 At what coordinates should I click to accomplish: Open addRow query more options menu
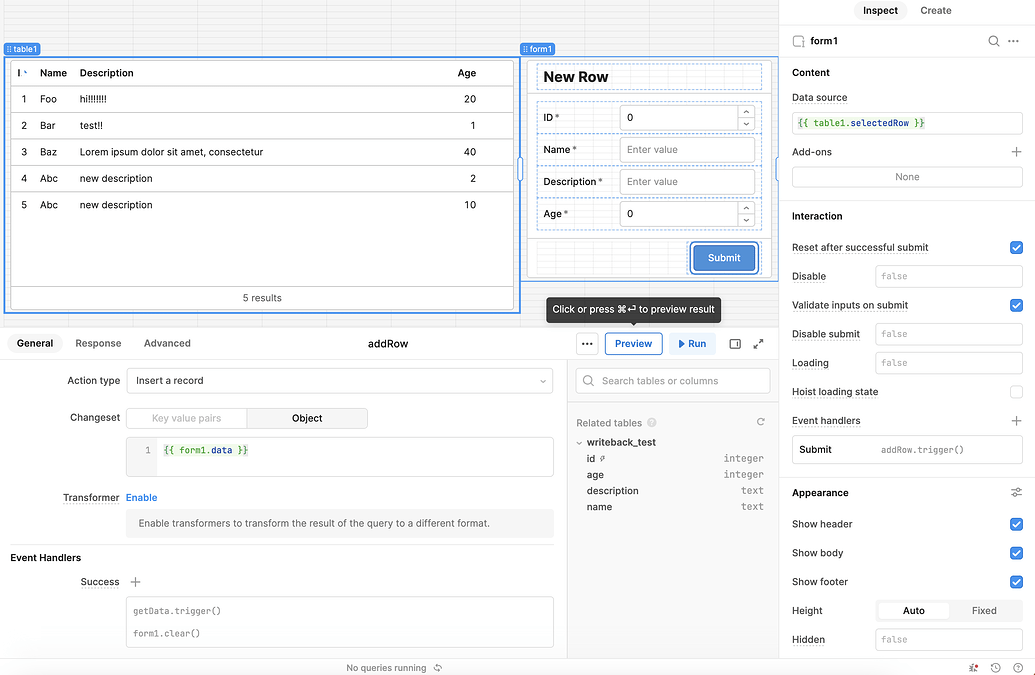point(588,343)
